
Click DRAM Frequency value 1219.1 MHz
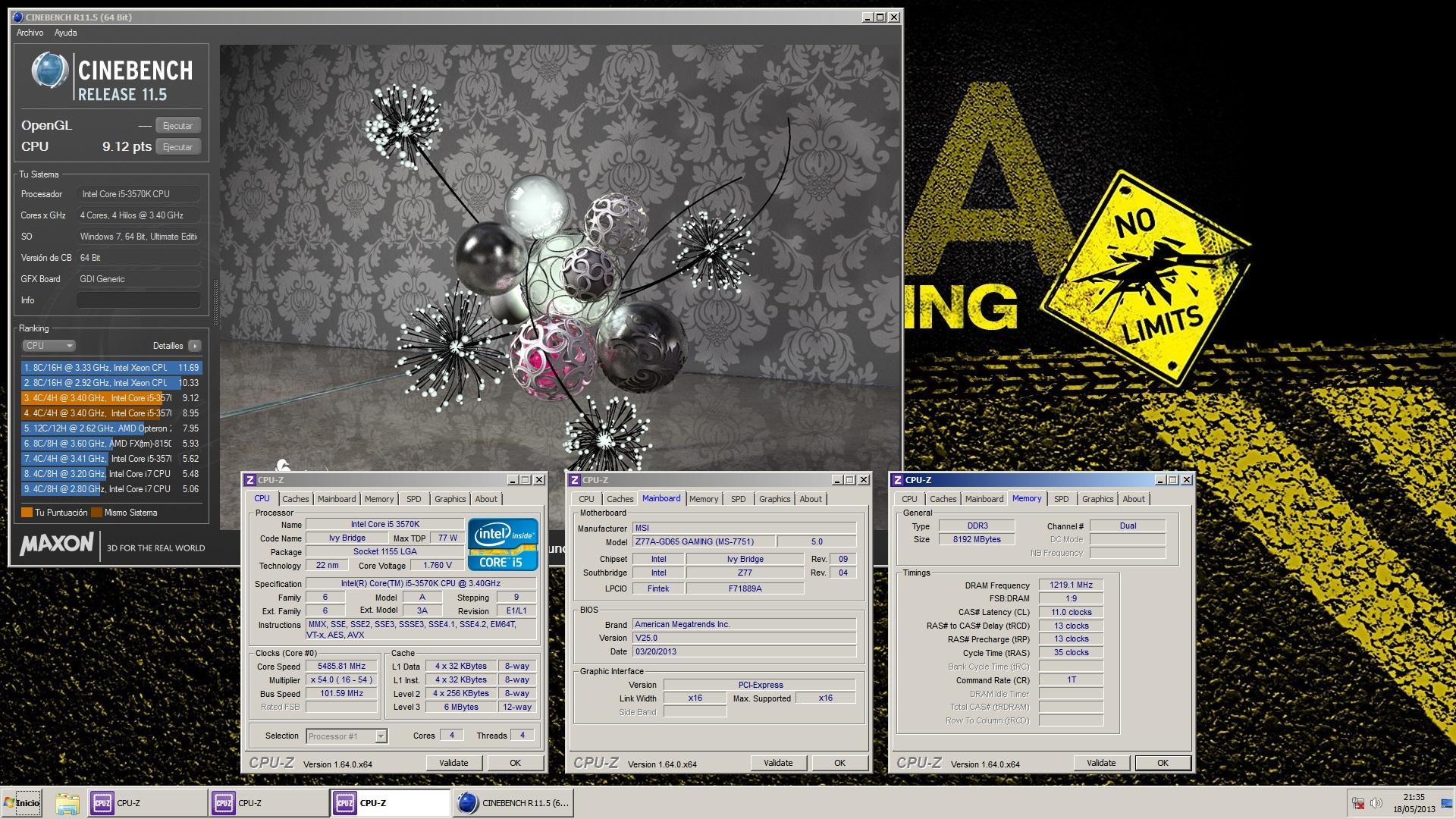pyautogui.click(x=1071, y=585)
